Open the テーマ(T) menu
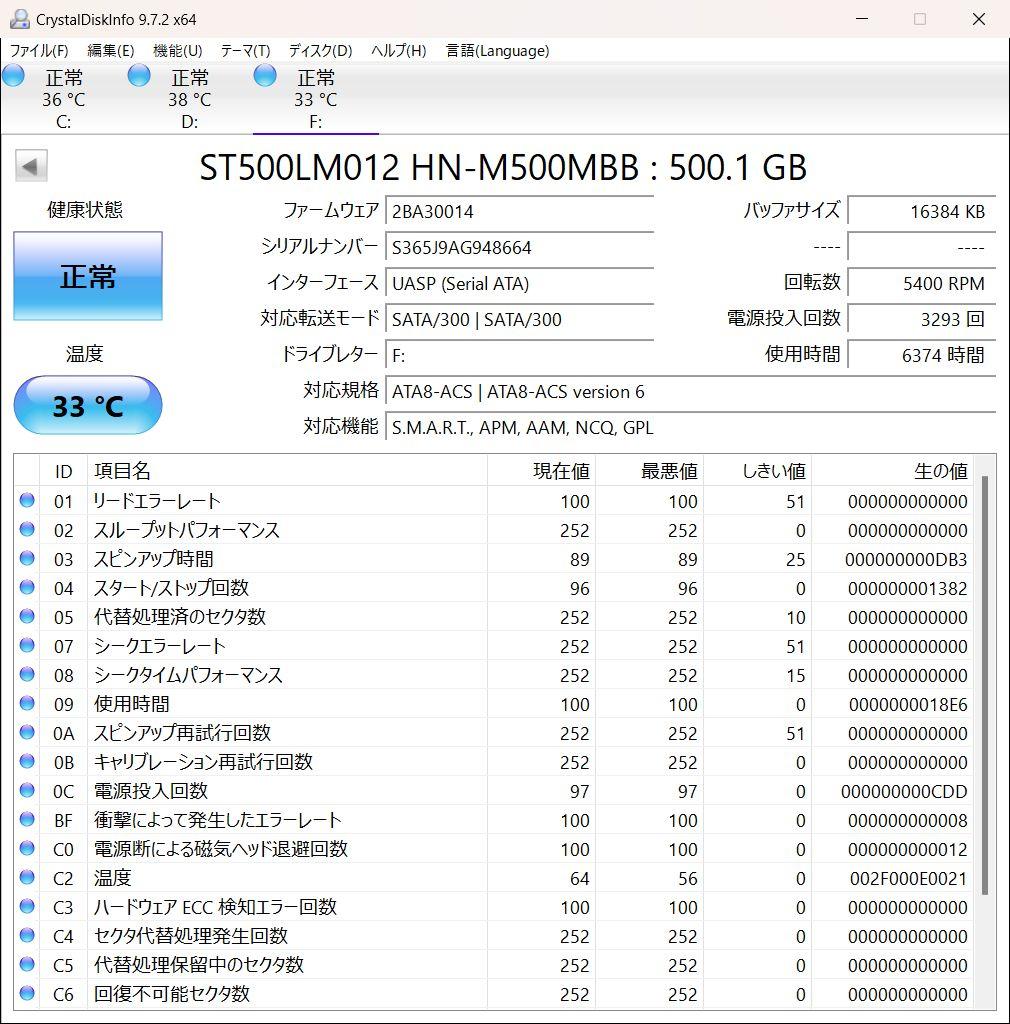Image resolution: width=1010 pixels, height=1024 pixels. pyautogui.click(x=245, y=50)
